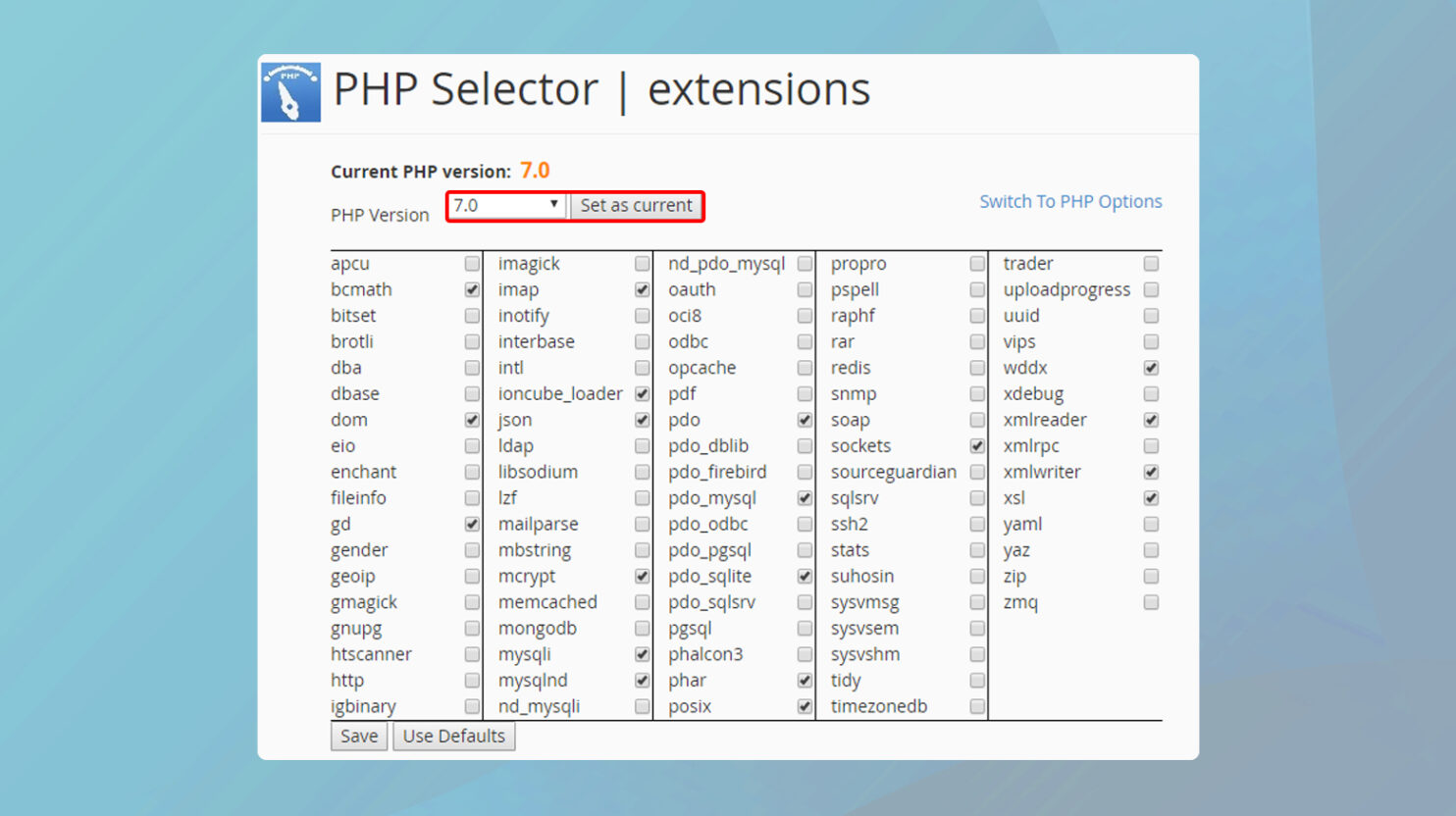Disable the sockets extension
Screen dimensions: 1456x816
977,445
